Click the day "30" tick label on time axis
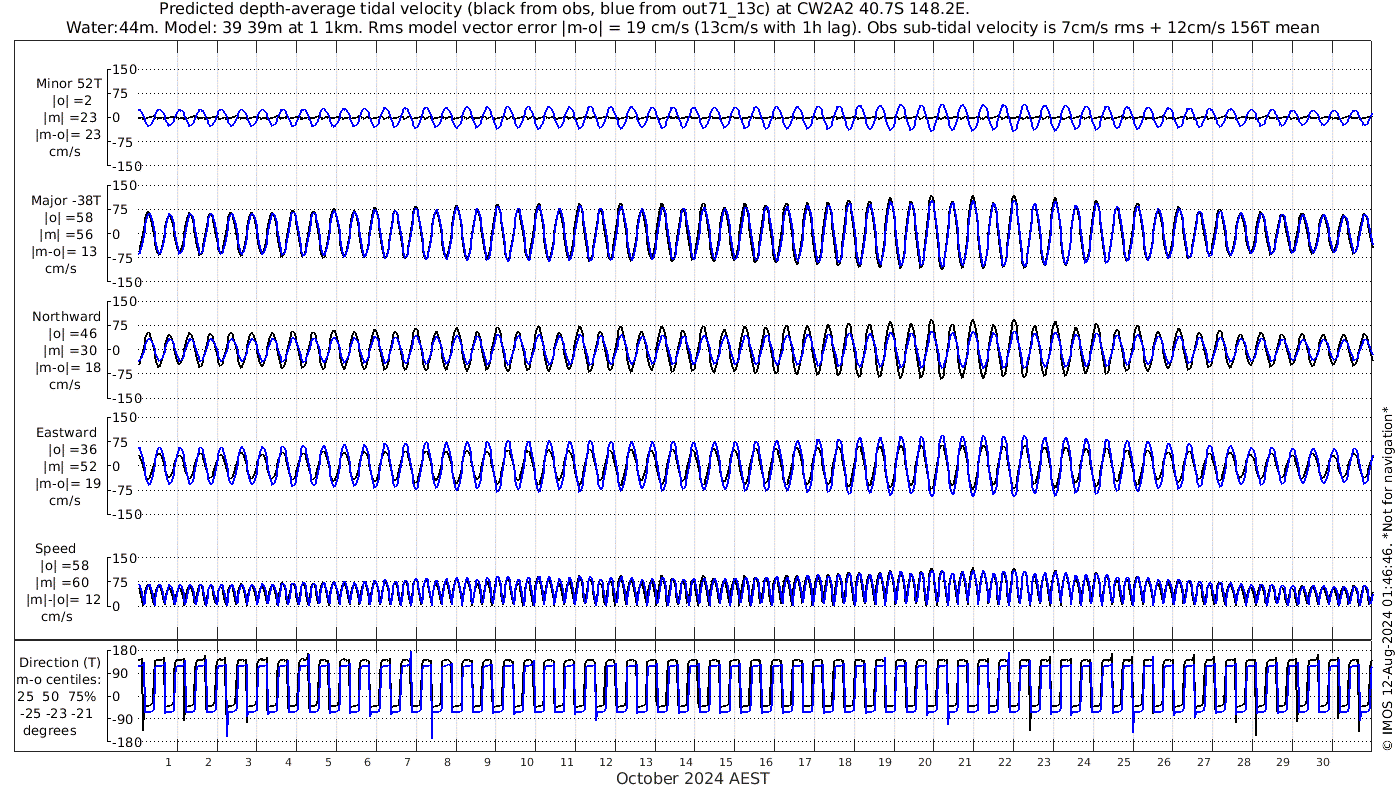Screen dimensions: 1400x800 [1322, 762]
